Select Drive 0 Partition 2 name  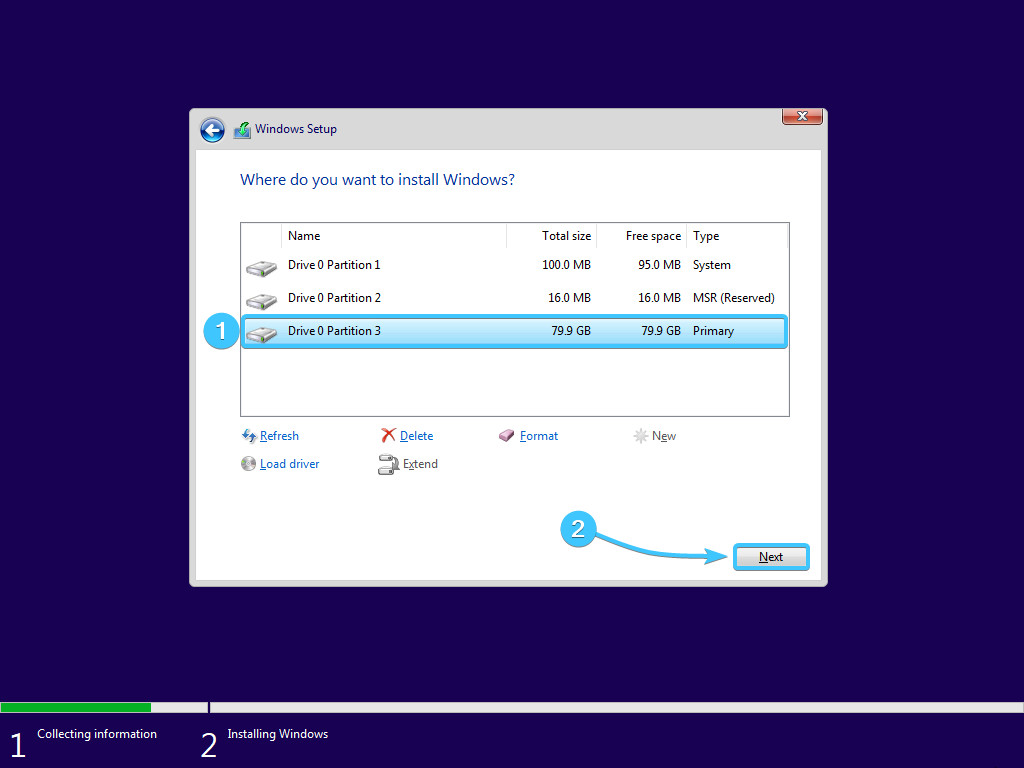click(x=334, y=298)
